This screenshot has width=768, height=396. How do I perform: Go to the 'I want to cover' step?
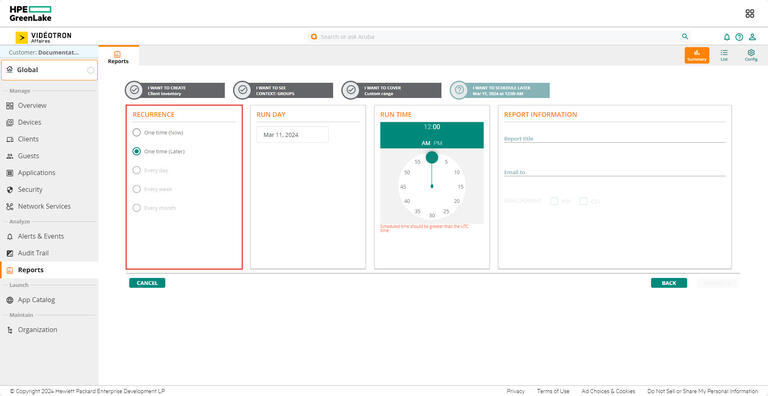point(391,90)
